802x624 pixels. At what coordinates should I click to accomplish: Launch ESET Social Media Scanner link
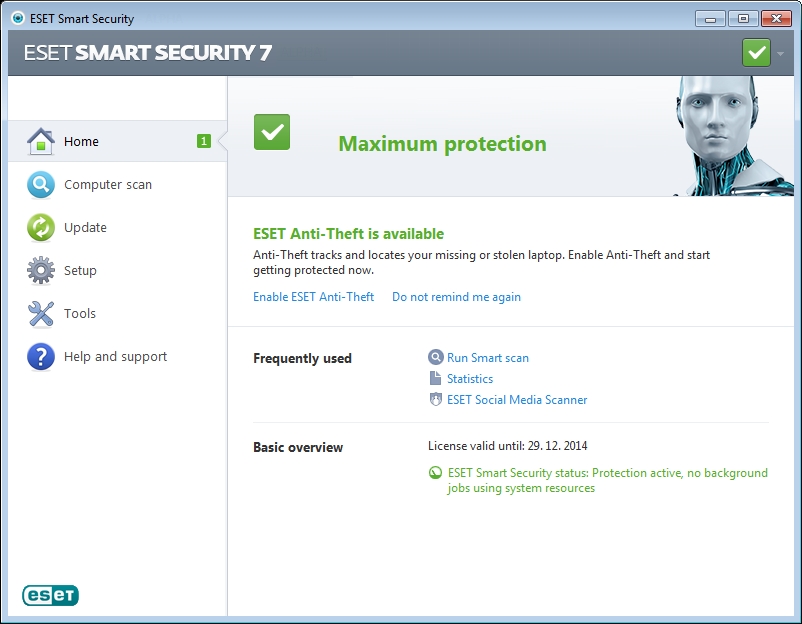(x=516, y=400)
